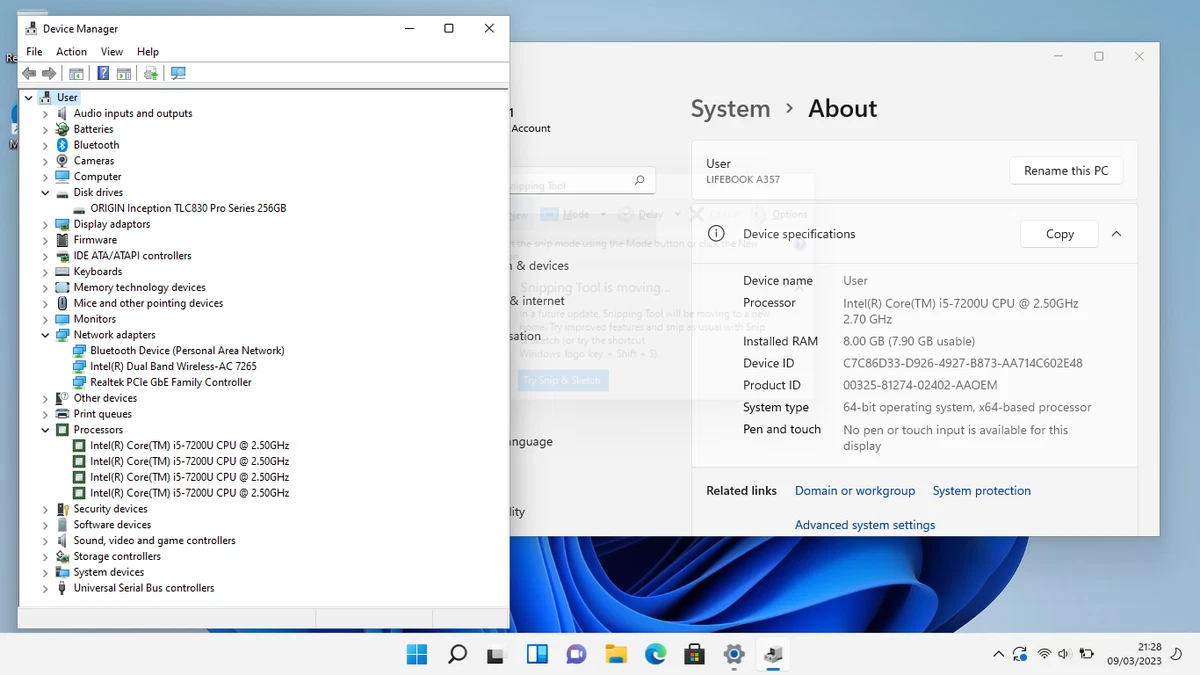This screenshot has height=675, width=1200.
Task: Open the Help menu
Action: (x=148, y=52)
